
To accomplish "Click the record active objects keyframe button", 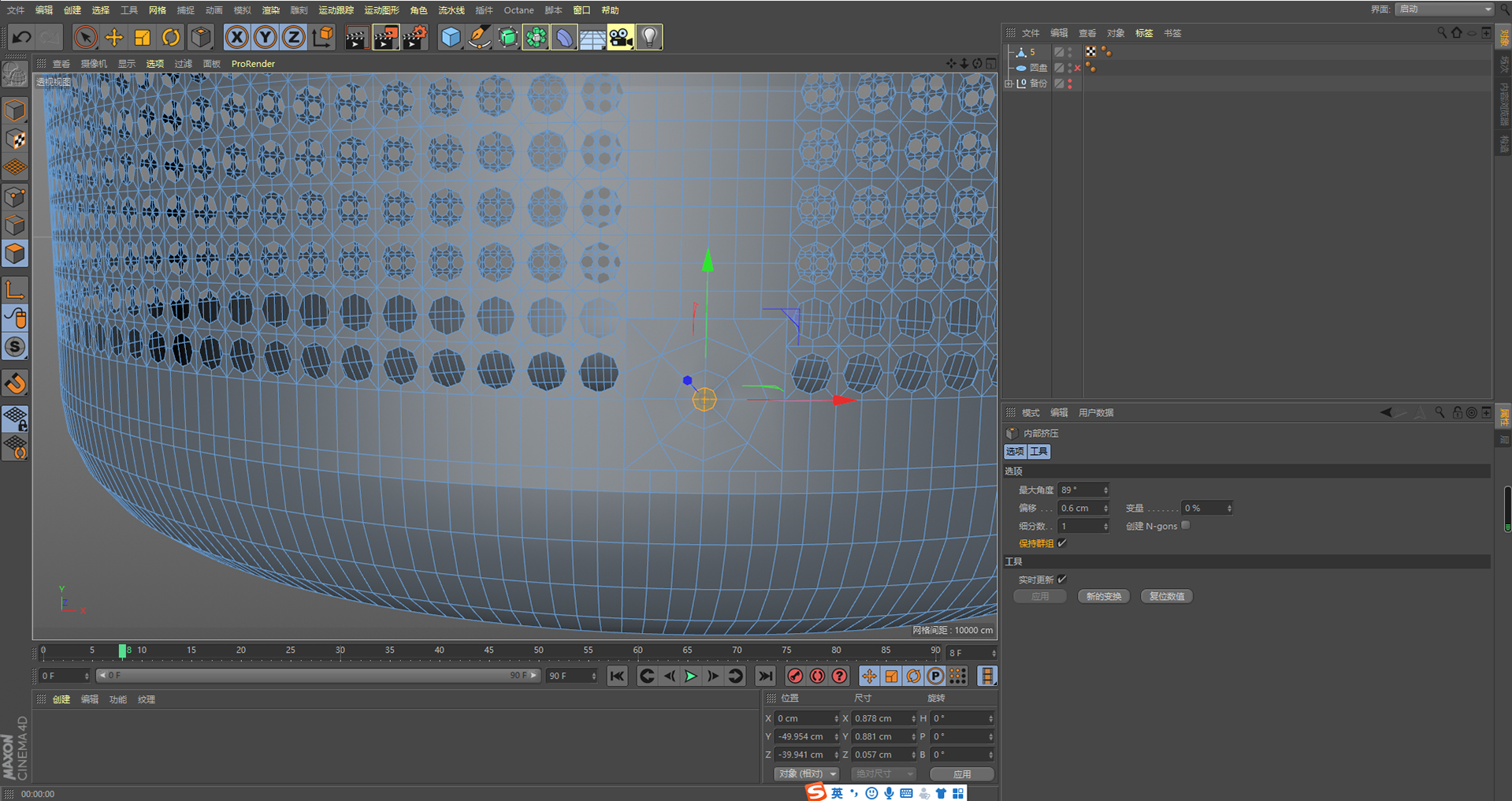I will pyautogui.click(x=795, y=676).
